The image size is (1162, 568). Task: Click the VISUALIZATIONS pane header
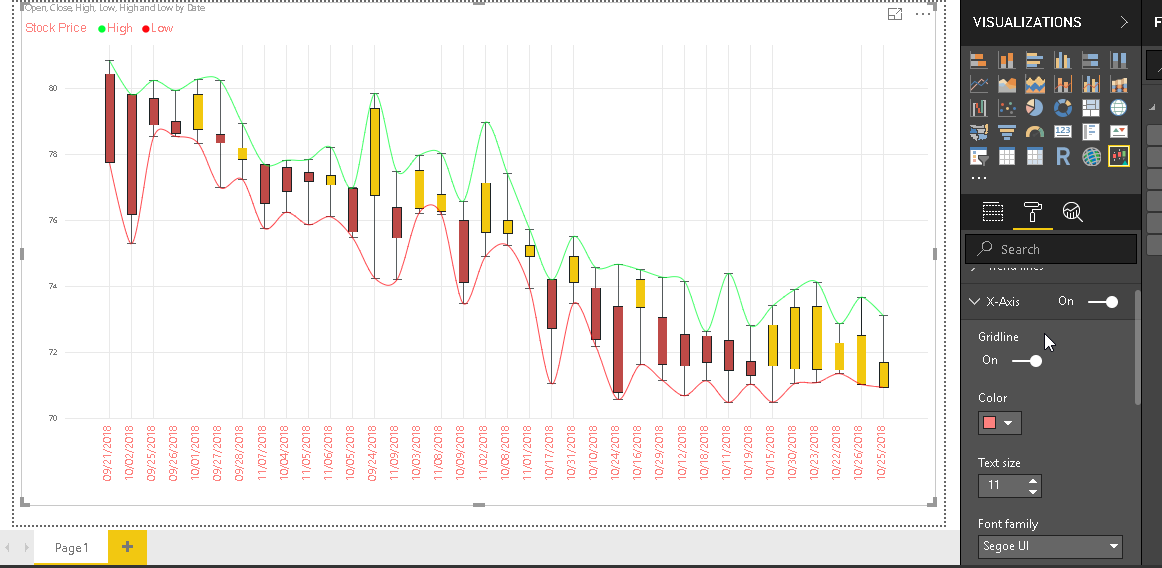pyautogui.click(x=1026, y=22)
